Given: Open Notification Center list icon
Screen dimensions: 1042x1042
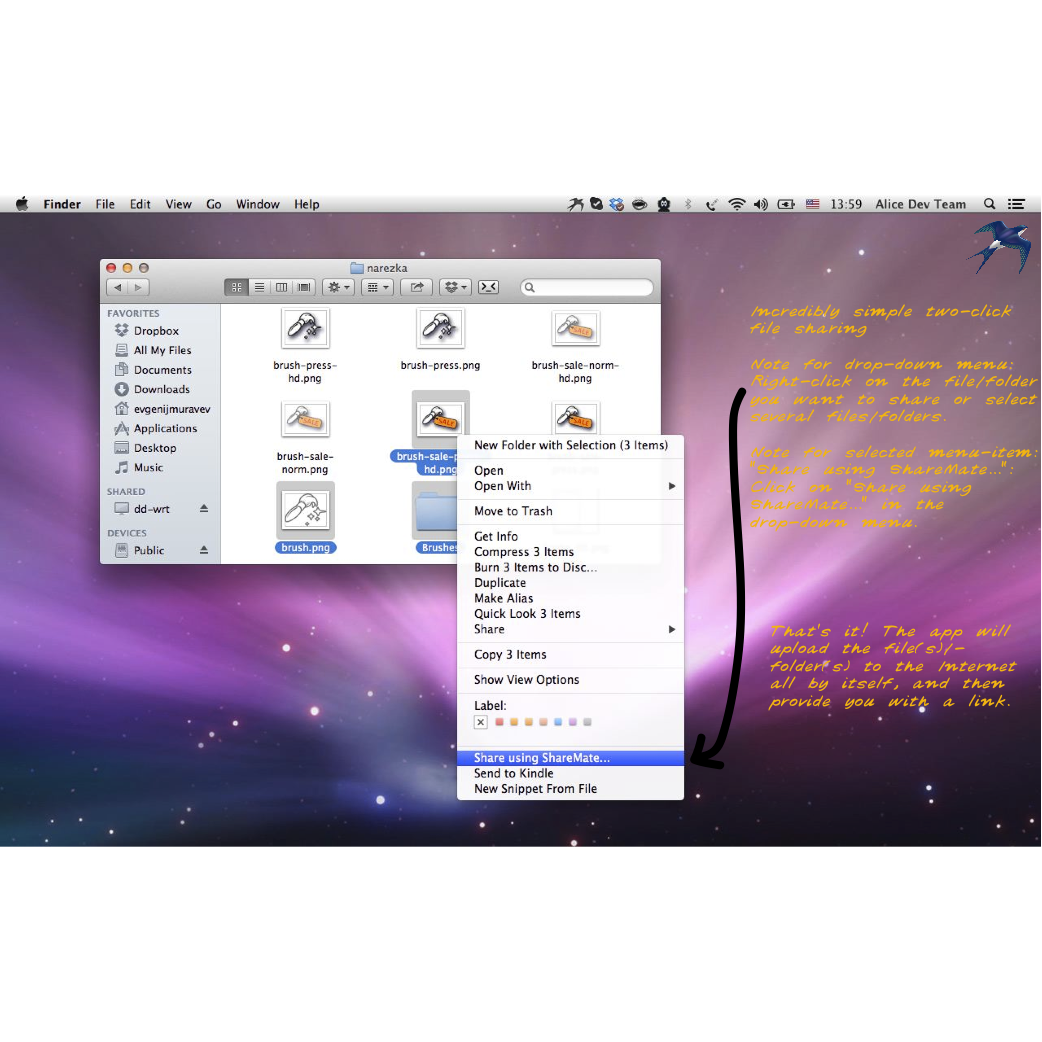Looking at the screenshot, I should coord(1016,204).
